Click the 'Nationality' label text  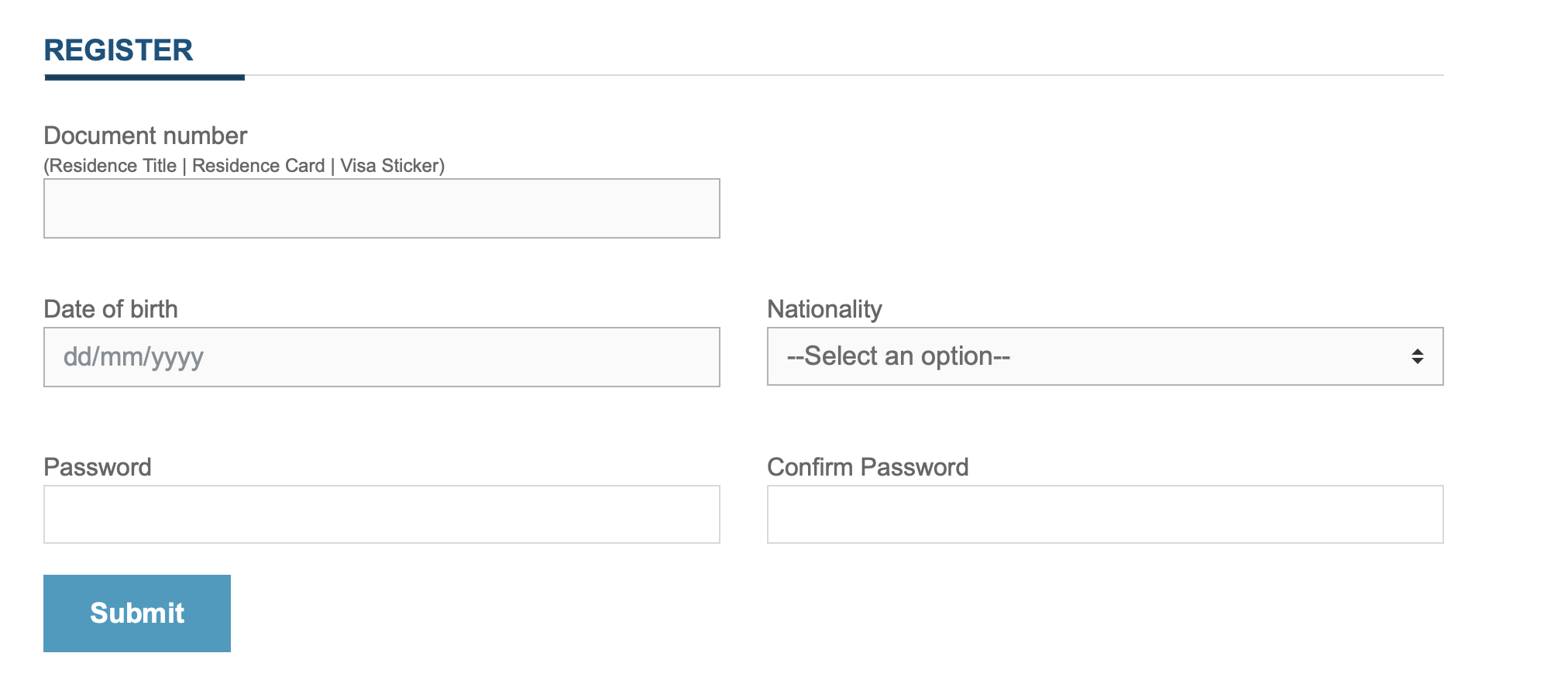point(824,309)
